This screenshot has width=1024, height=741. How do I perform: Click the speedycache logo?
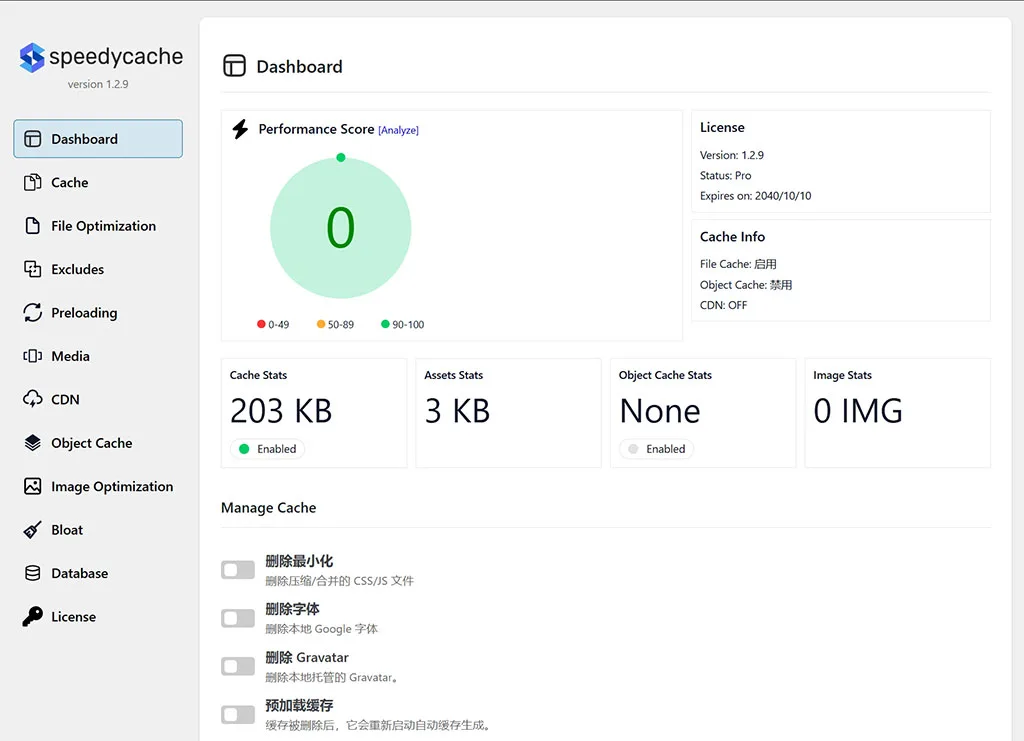tap(100, 58)
